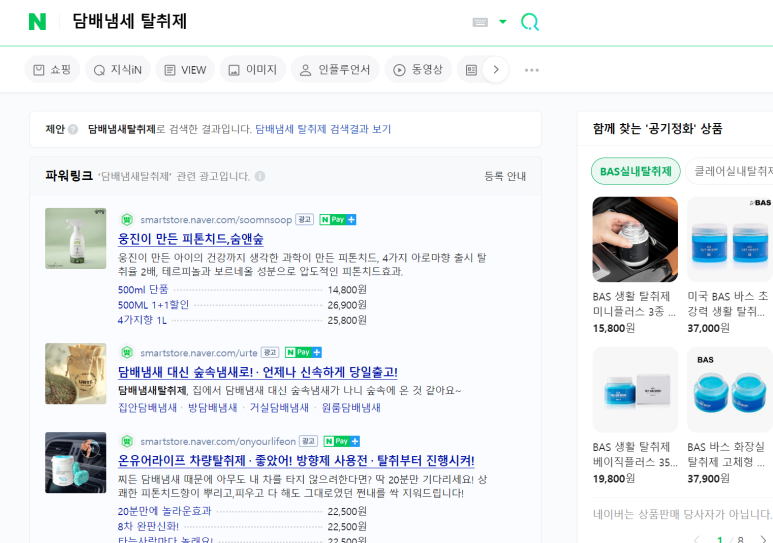Click the urte smartstore badge icon
Screen dimensions: 773x543
(x=127, y=353)
